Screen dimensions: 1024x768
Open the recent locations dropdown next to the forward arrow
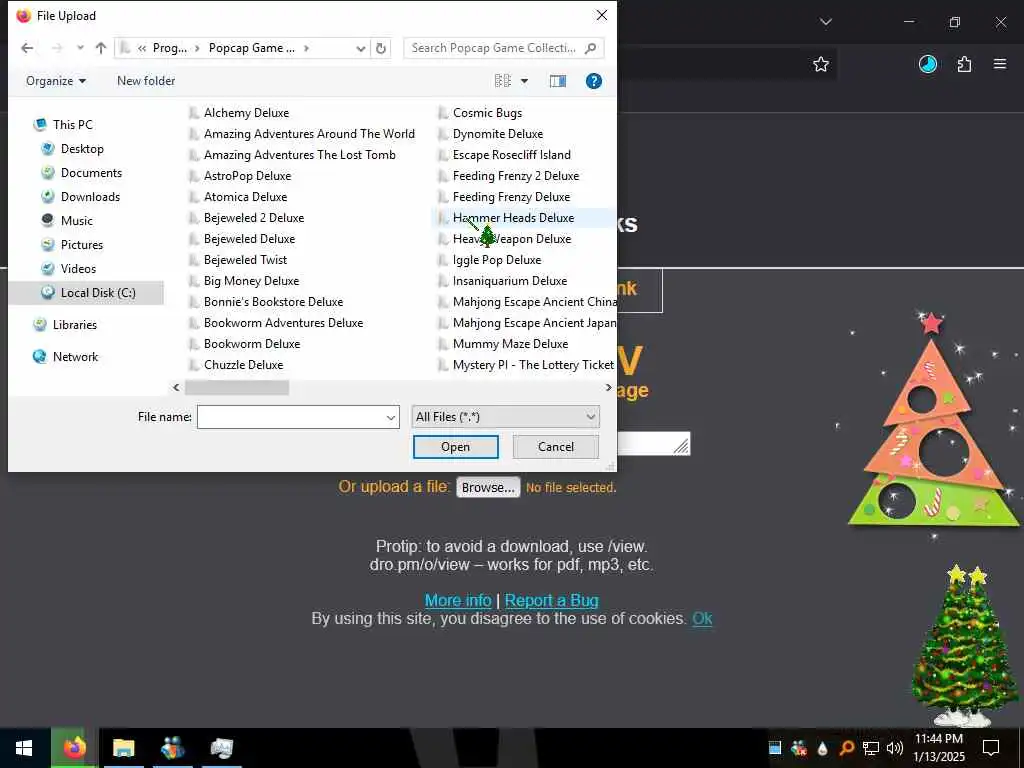coord(80,48)
